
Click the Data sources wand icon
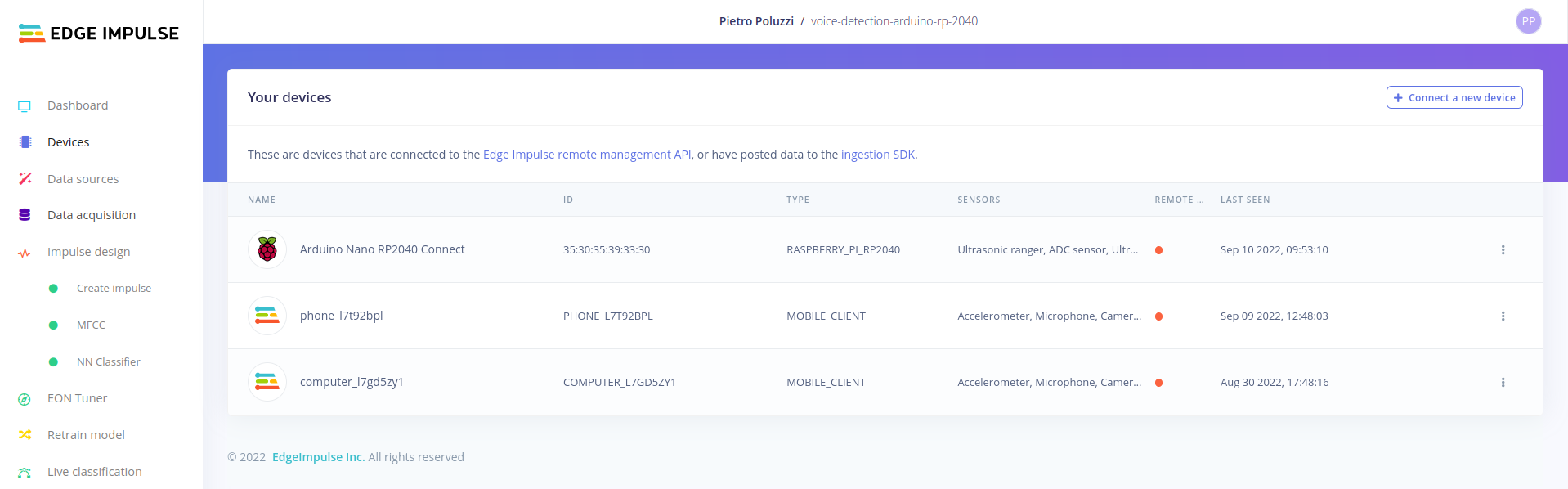[25, 179]
